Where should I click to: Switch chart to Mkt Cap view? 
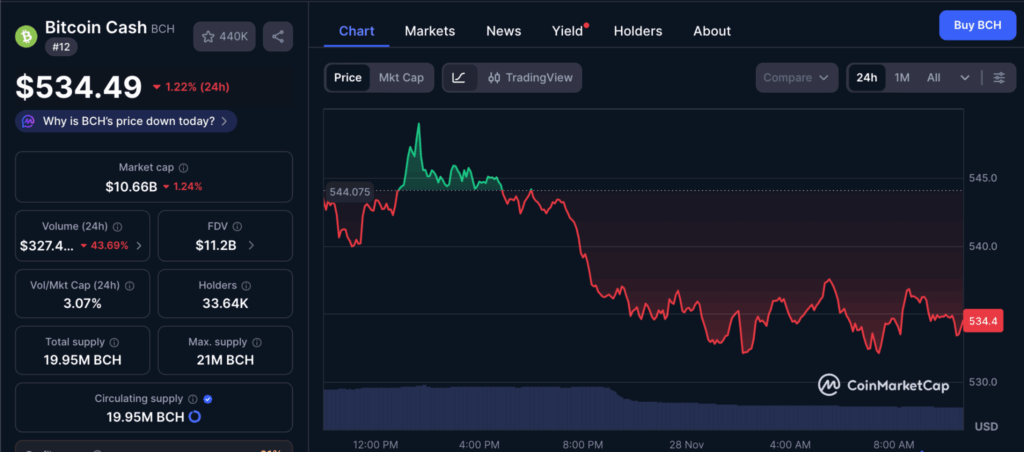401,78
